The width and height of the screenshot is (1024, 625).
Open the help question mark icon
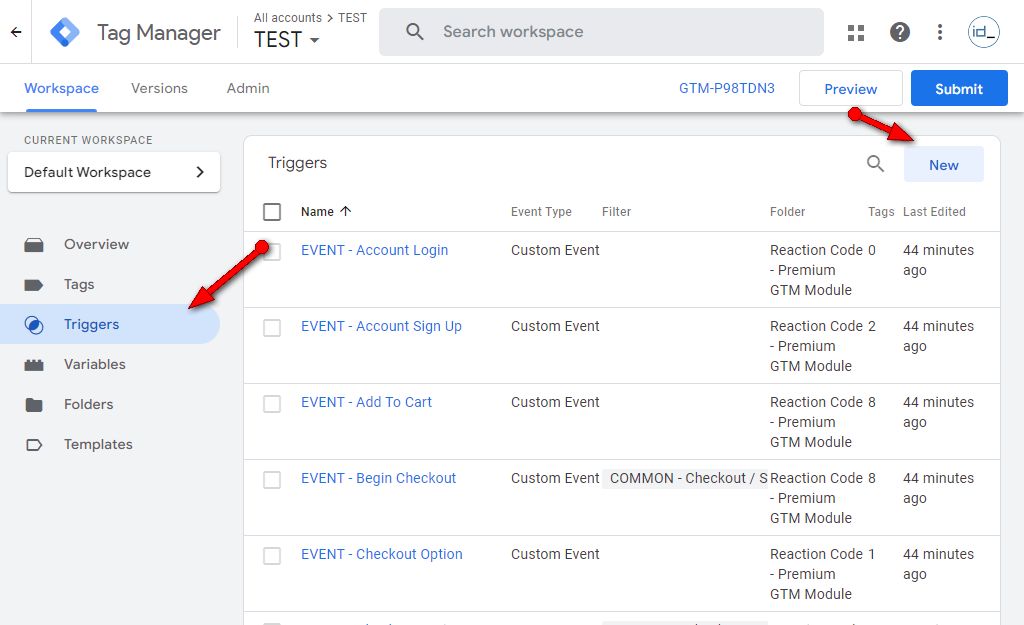pos(900,32)
